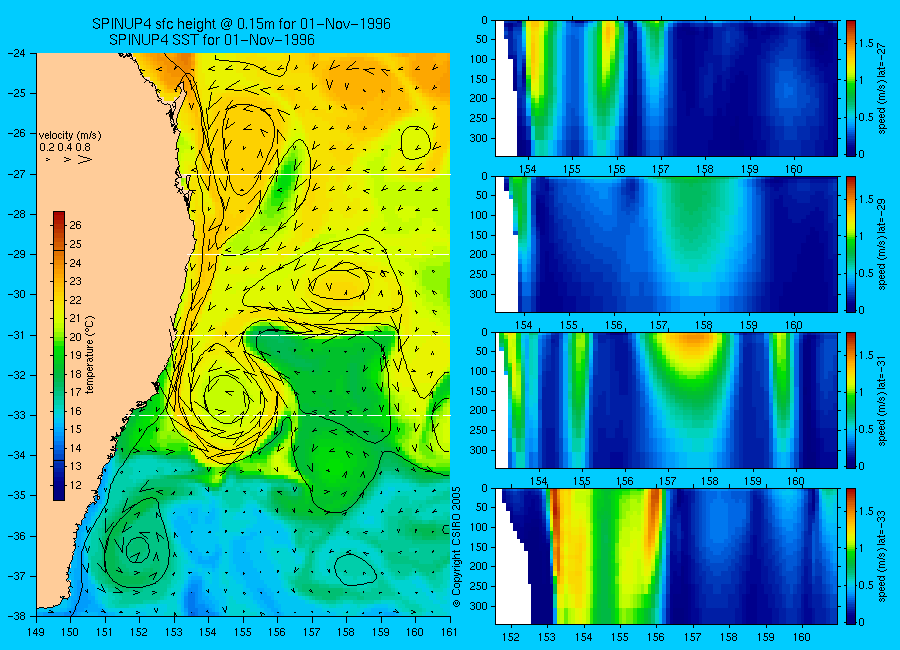Click main map latitude axis label -30

point(17,295)
